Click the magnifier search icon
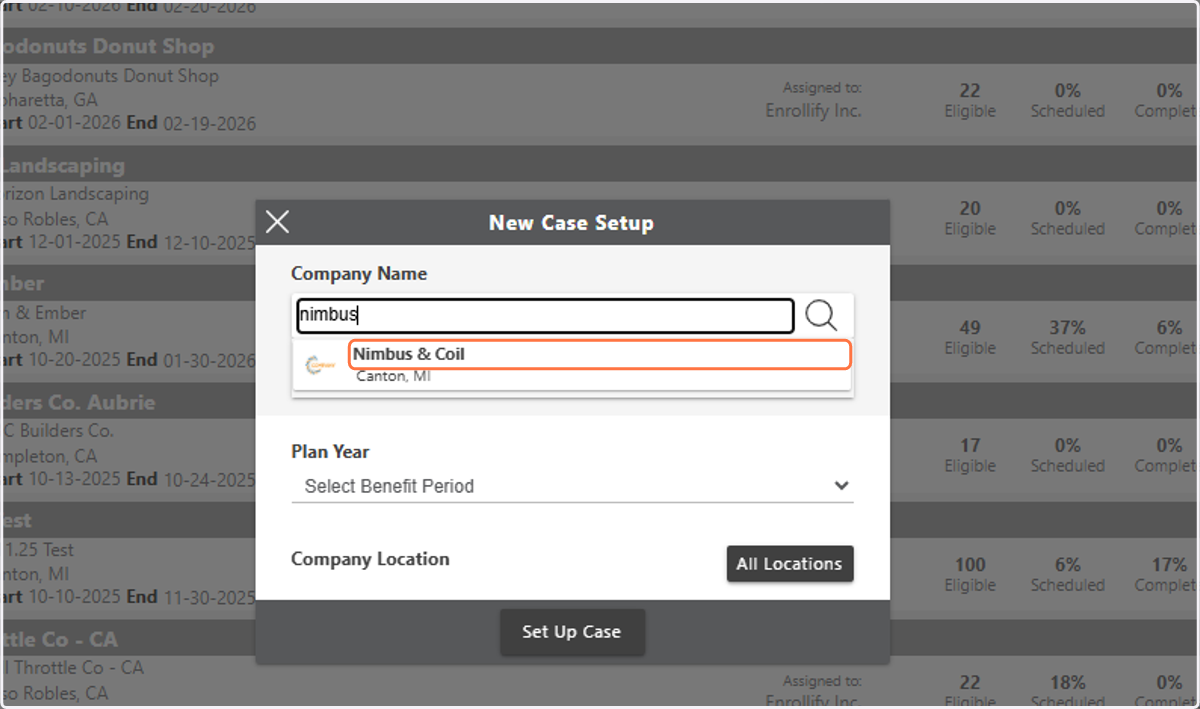The height and width of the screenshot is (709, 1200). click(821, 316)
